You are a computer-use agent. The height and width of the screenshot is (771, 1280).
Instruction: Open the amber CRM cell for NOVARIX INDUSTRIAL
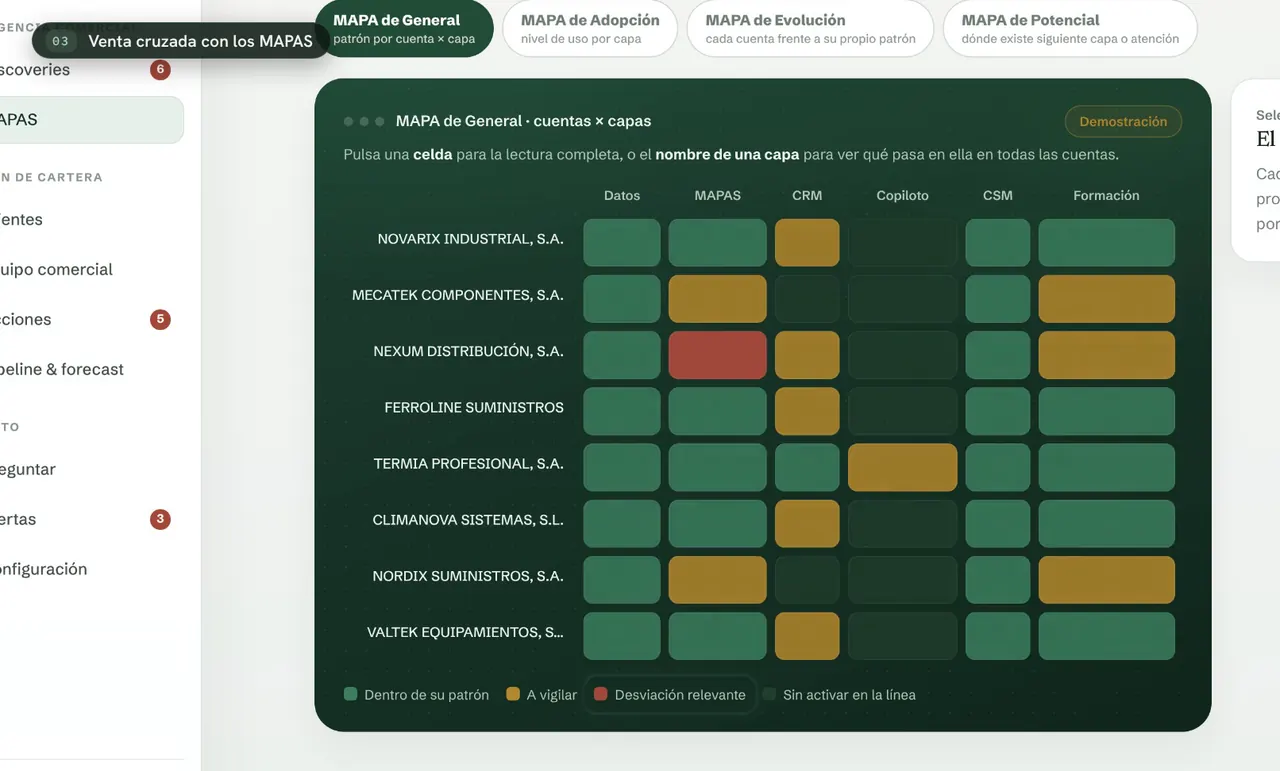click(807, 243)
